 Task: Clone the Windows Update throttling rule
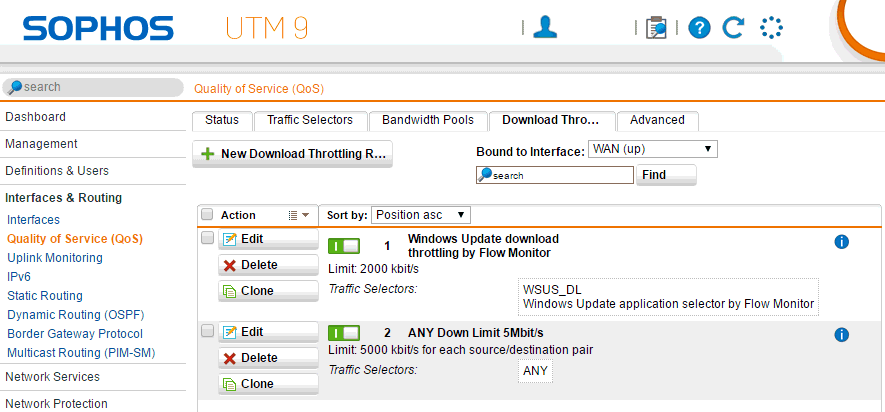pos(268,291)
